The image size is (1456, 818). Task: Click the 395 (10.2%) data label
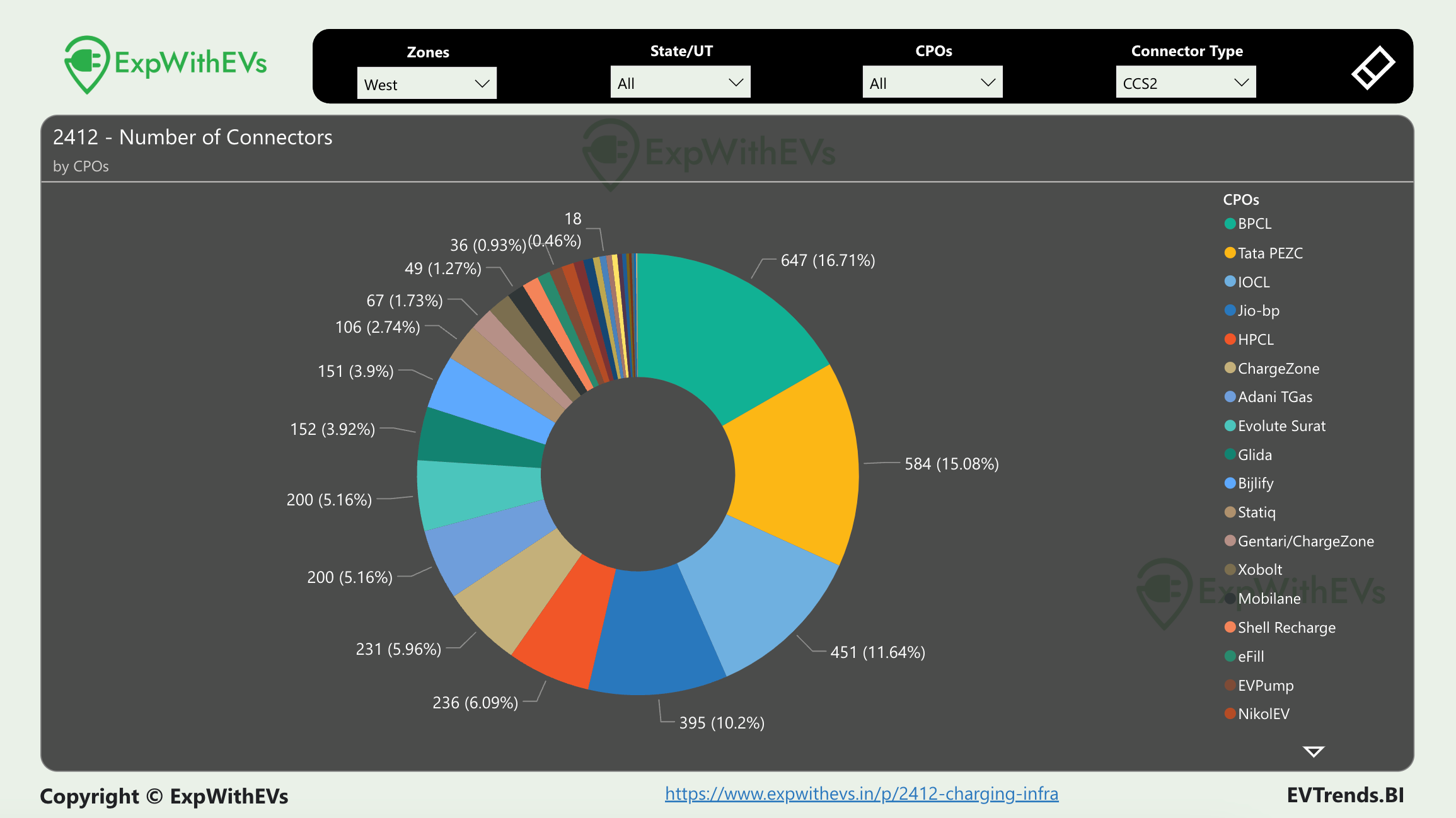722,723
